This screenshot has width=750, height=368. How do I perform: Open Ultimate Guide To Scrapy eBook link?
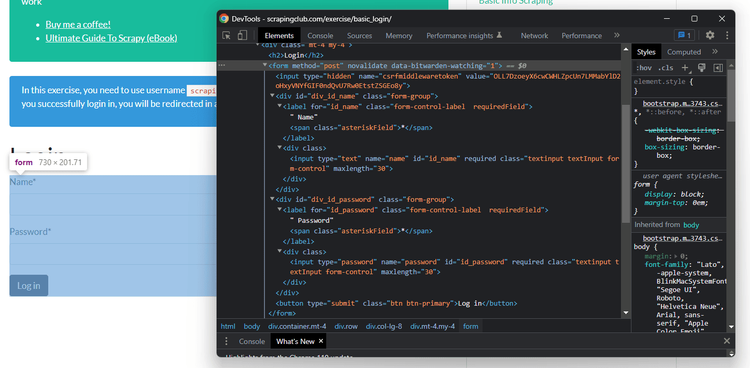coord(111,38)
